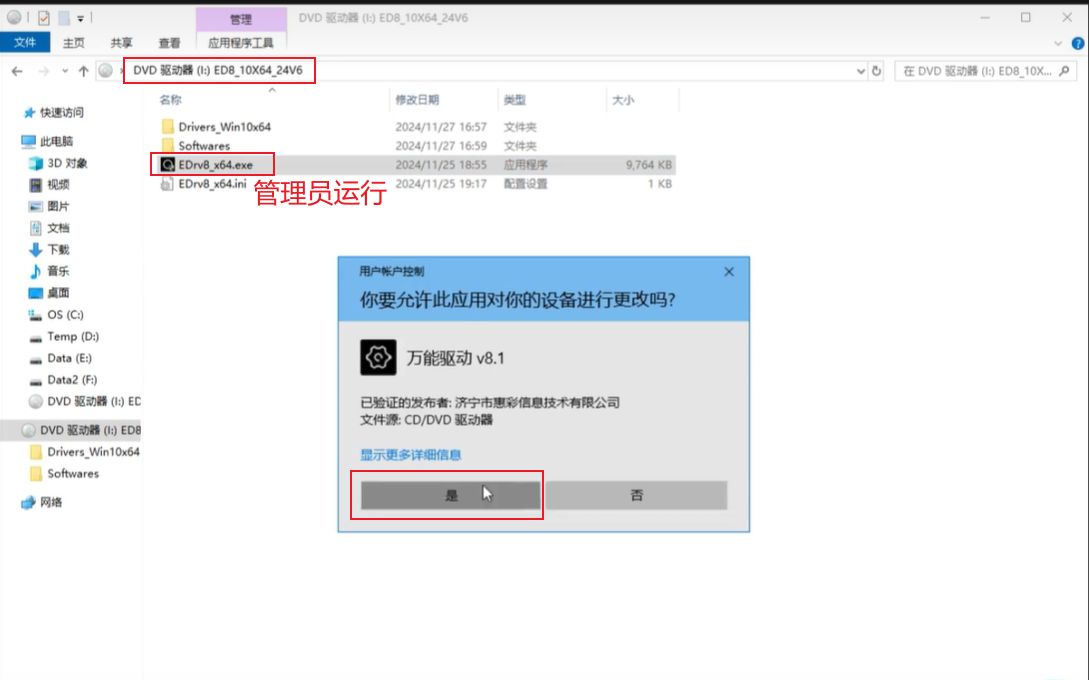Image resolution: width=1089 pixels, height=680 pixels.
Task: Open the quick access toolbar customize dropdown
Action: coord(82,17)
